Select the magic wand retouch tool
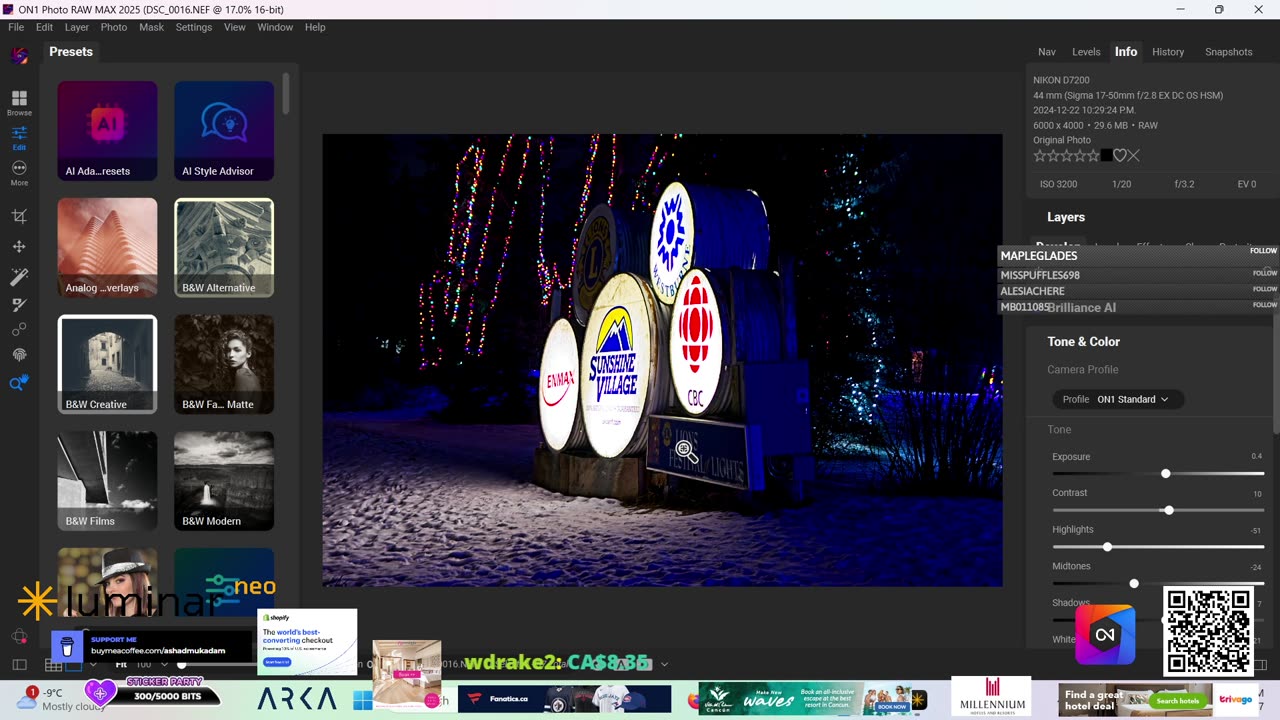 click(x=19, y=275)
